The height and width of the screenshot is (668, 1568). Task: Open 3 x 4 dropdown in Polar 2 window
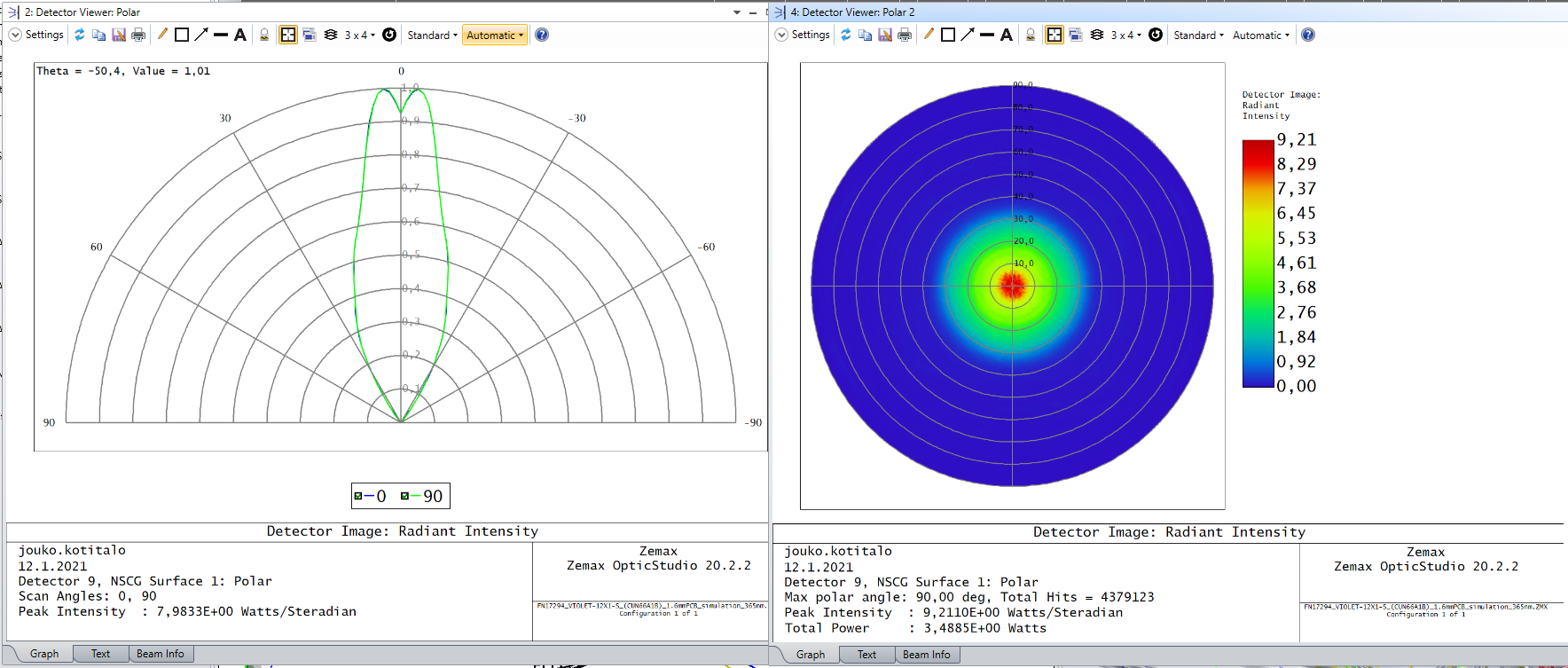point(1126,35)
